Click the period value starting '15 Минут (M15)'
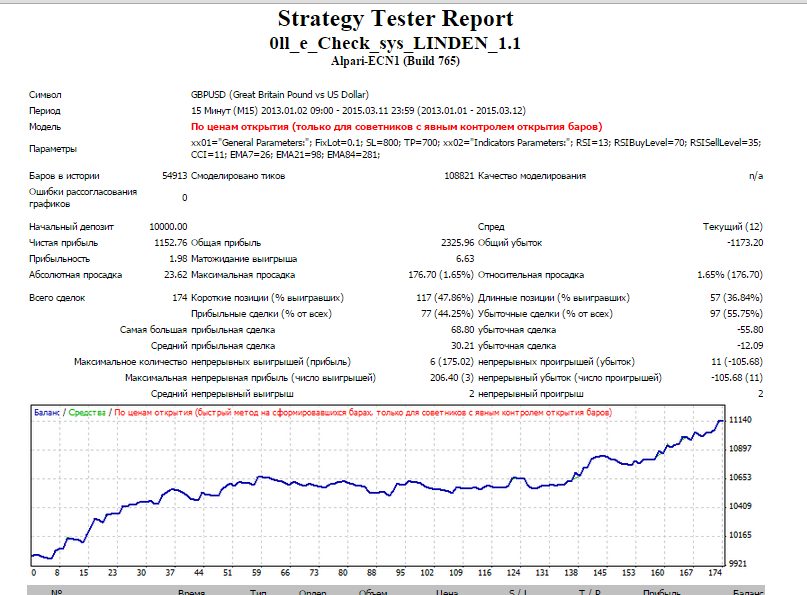The height and width of the screenshot is (595, 807). click(358, 111)
